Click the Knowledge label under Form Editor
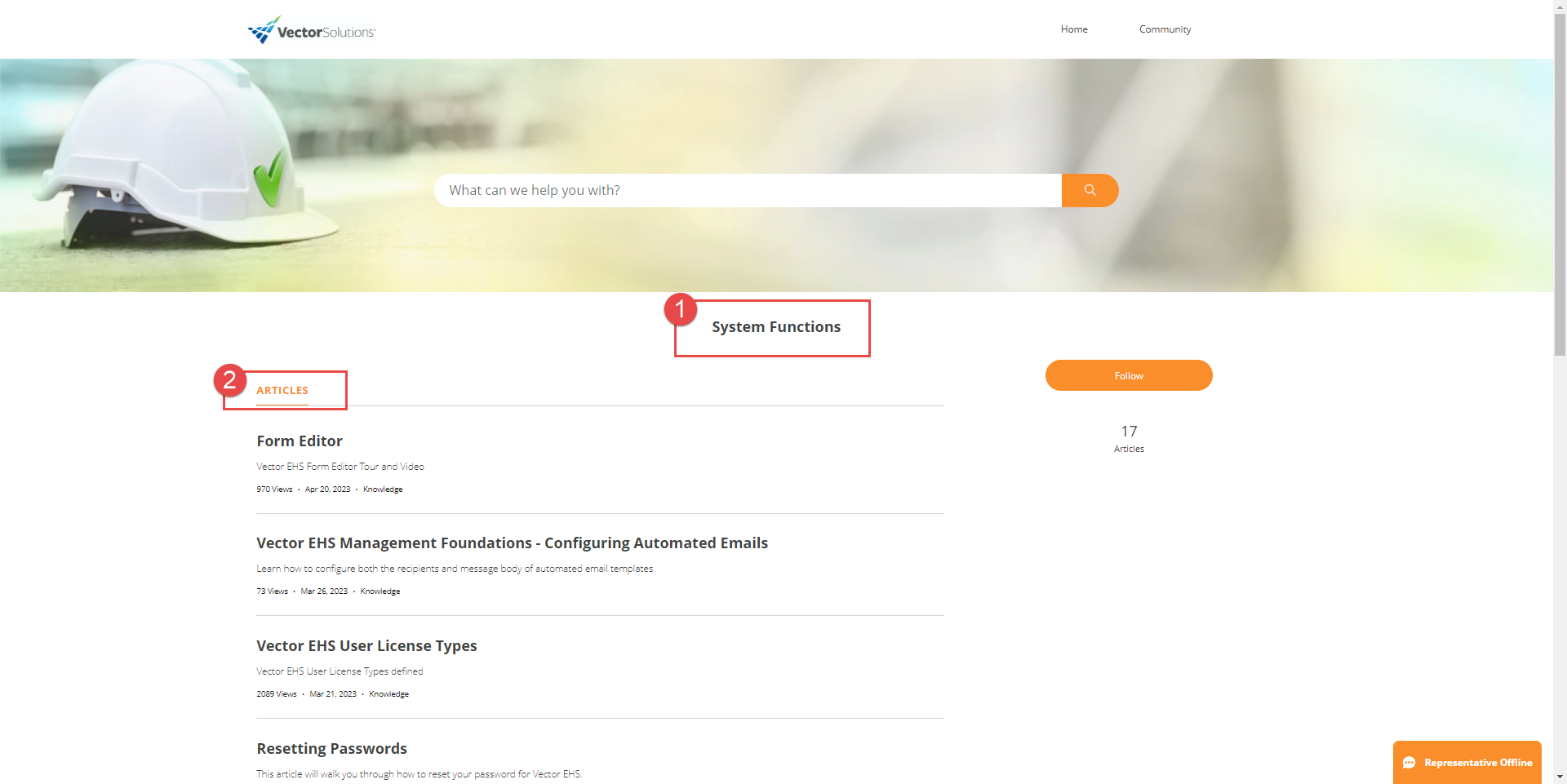This screenshot has height=784, width=1567. [382, 489]
